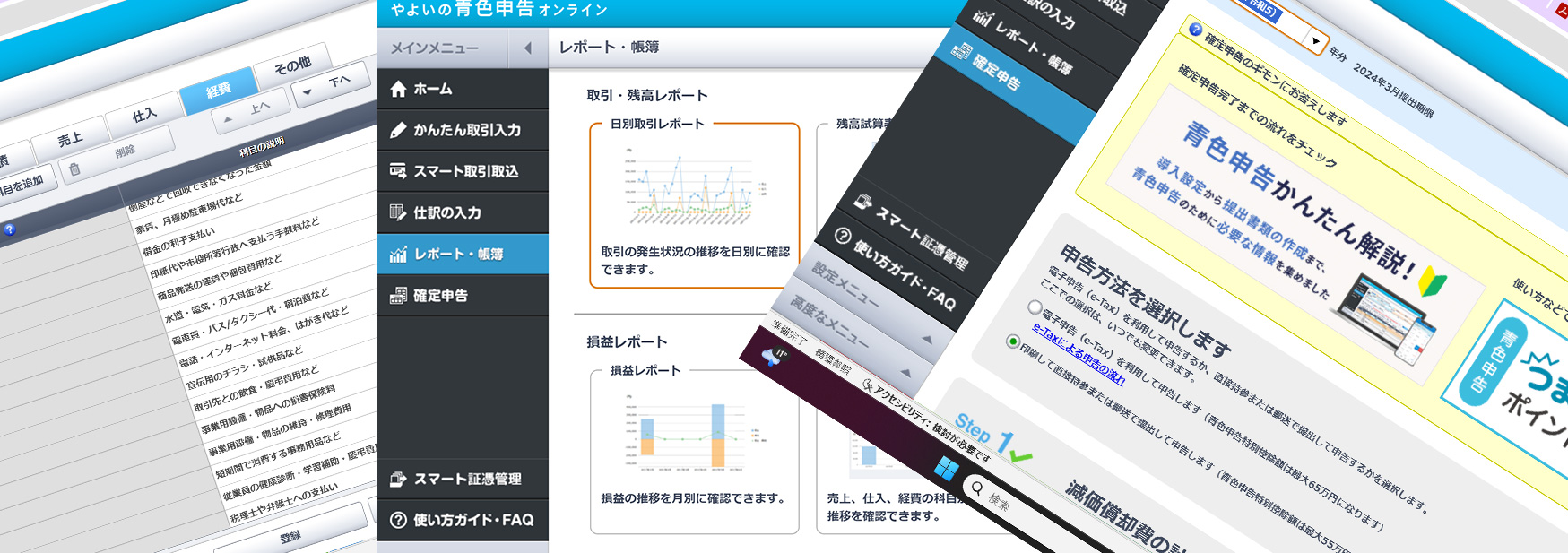The height and width of the screenshot is (553, 1568).
Task: Click the スマート証憑管理 icon in main sidebar
Action: click(398, 480)
